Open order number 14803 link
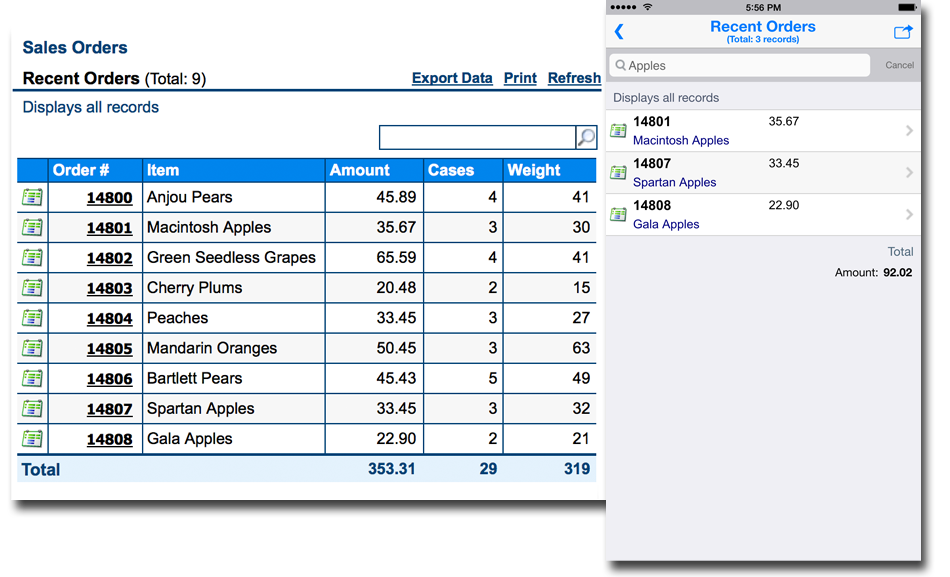The image size is (950, 577). pyautogui.click(x=109, y=289)
